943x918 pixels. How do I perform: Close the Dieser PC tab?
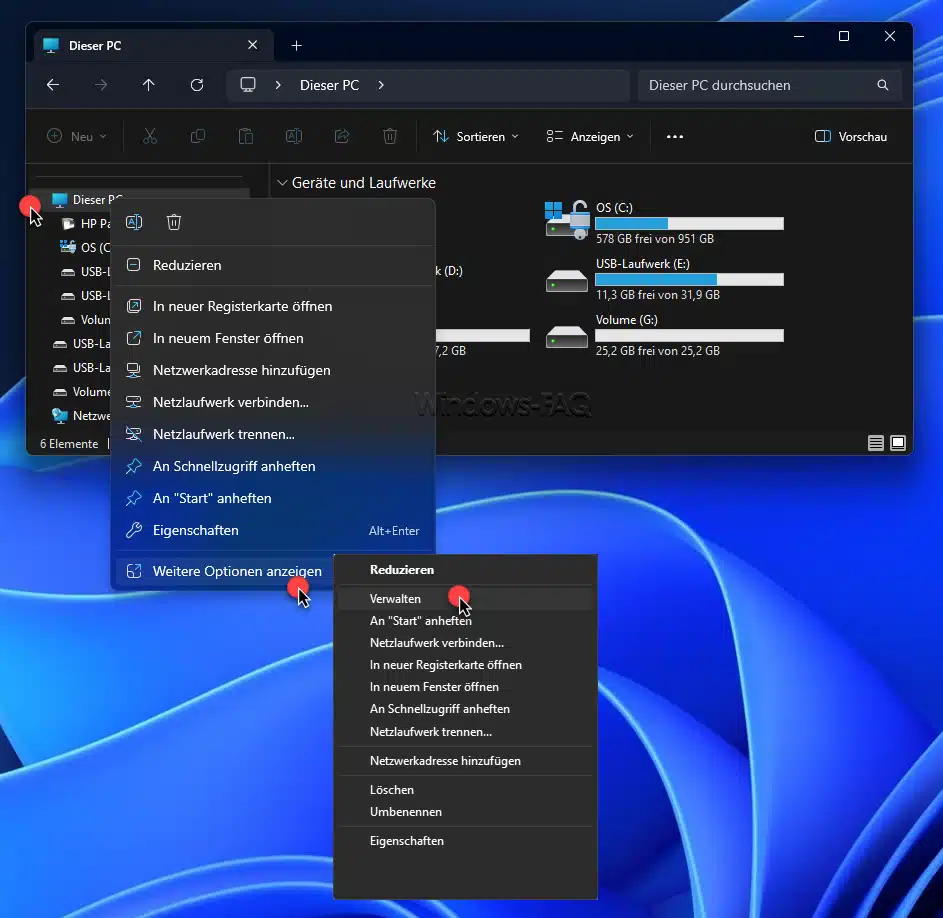tap(253, 45)
